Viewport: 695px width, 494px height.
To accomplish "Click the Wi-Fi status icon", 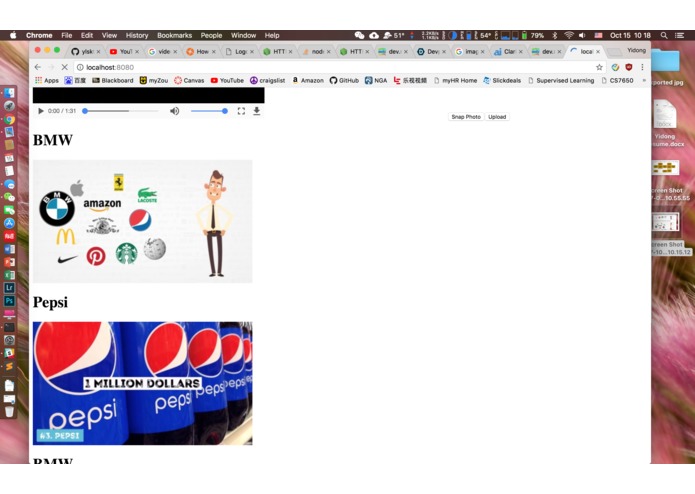I will tap(569, 35).
